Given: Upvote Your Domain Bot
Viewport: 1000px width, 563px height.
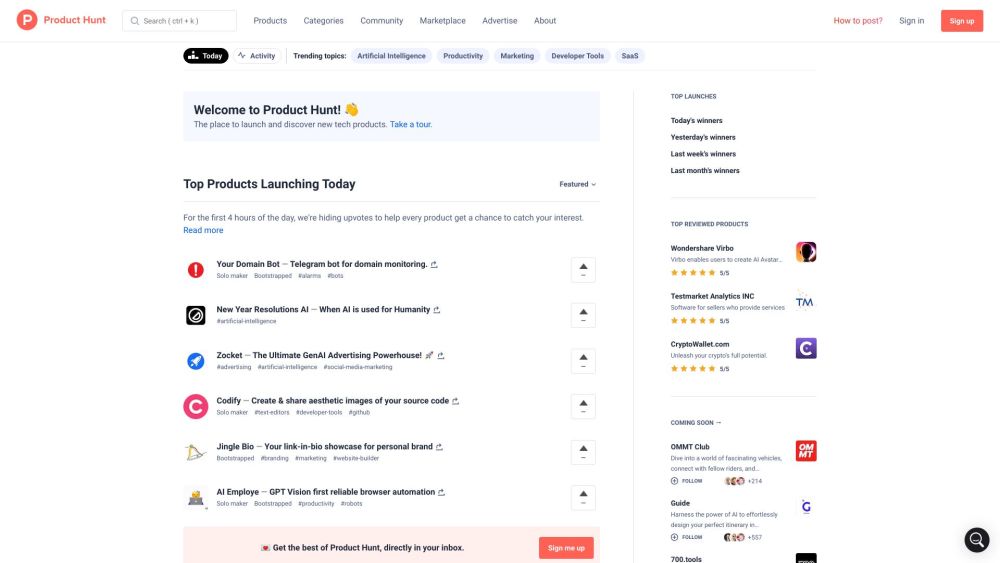Looking at the screenshot, I should coord(583,270).
